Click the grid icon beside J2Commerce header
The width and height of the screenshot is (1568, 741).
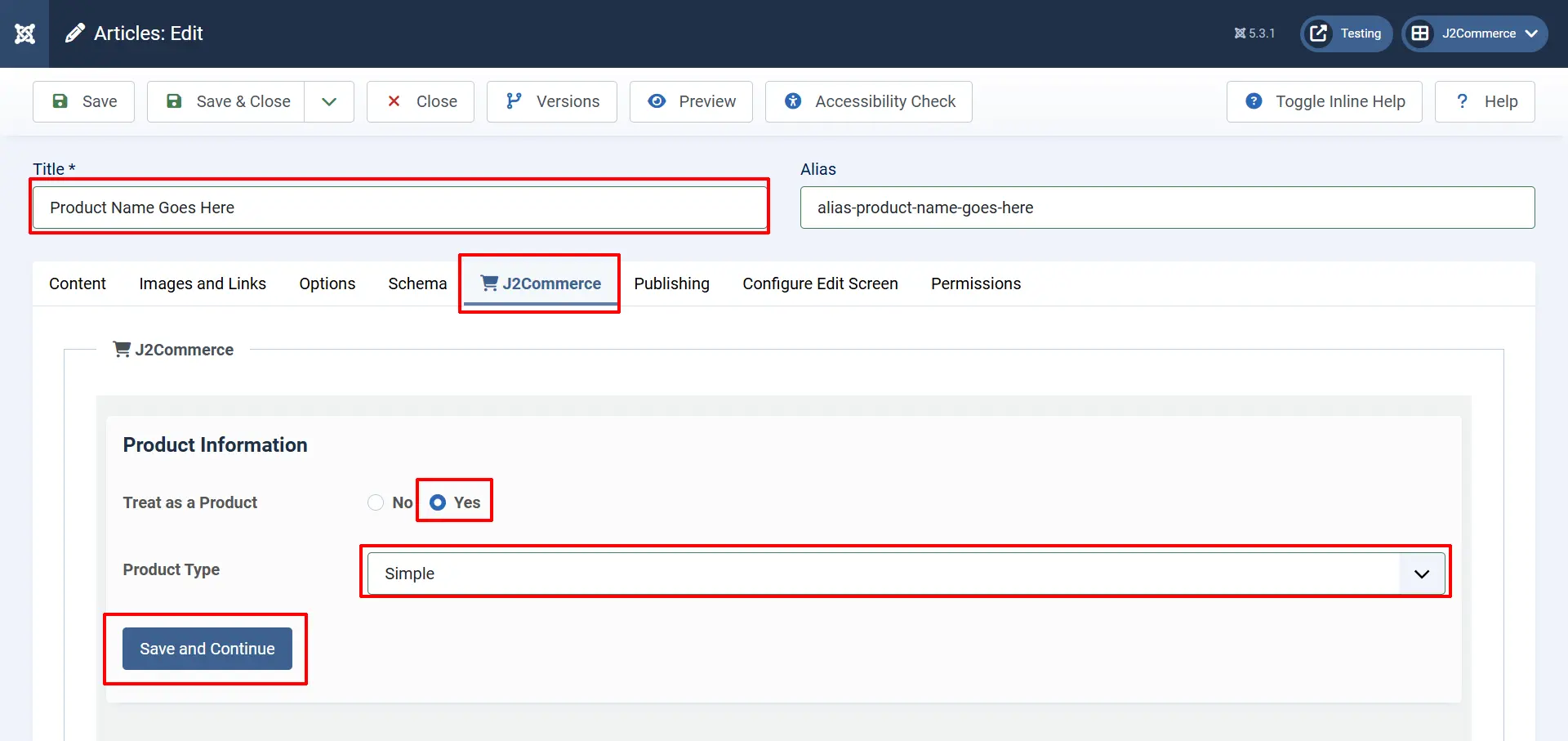pyautogui.click(x=1420, y=33)
